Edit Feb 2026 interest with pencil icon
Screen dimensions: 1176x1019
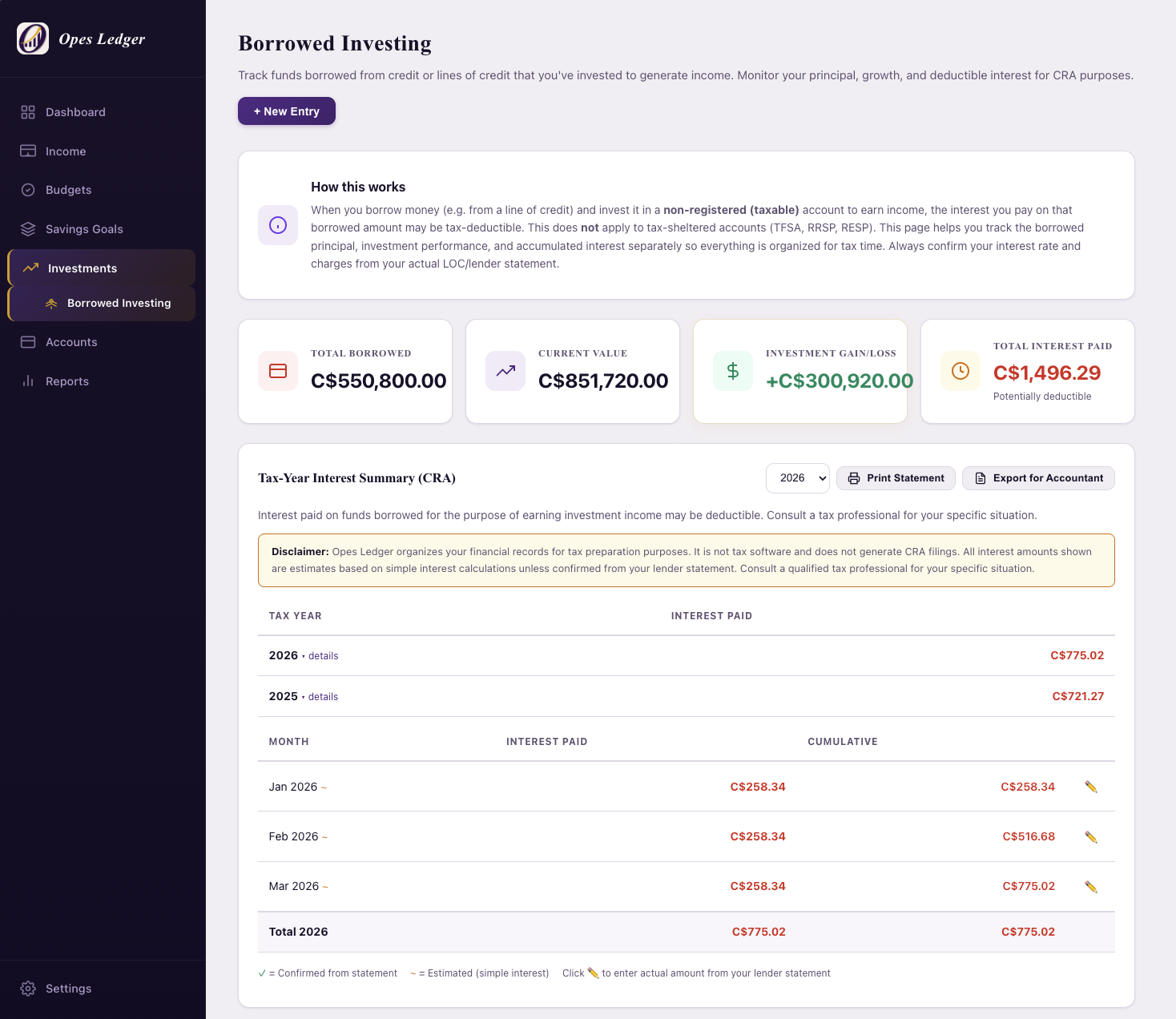[1090, 837]
